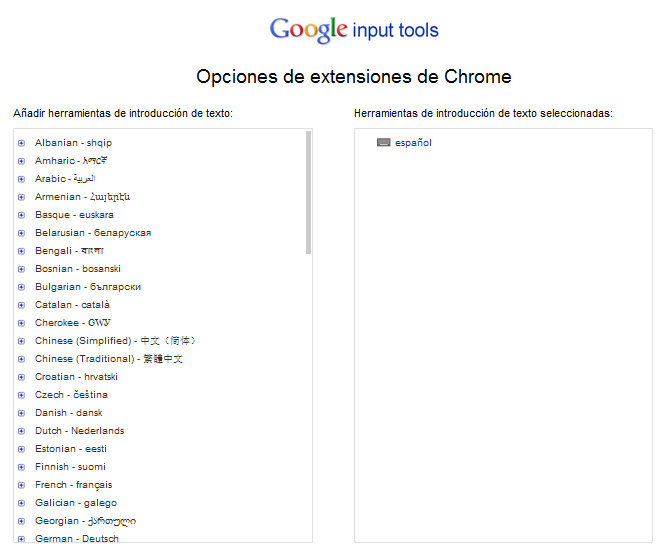The width and height of the screenshot is (665, 559).
Task: Expand the Albanian language entry
Action: [21, 143]
